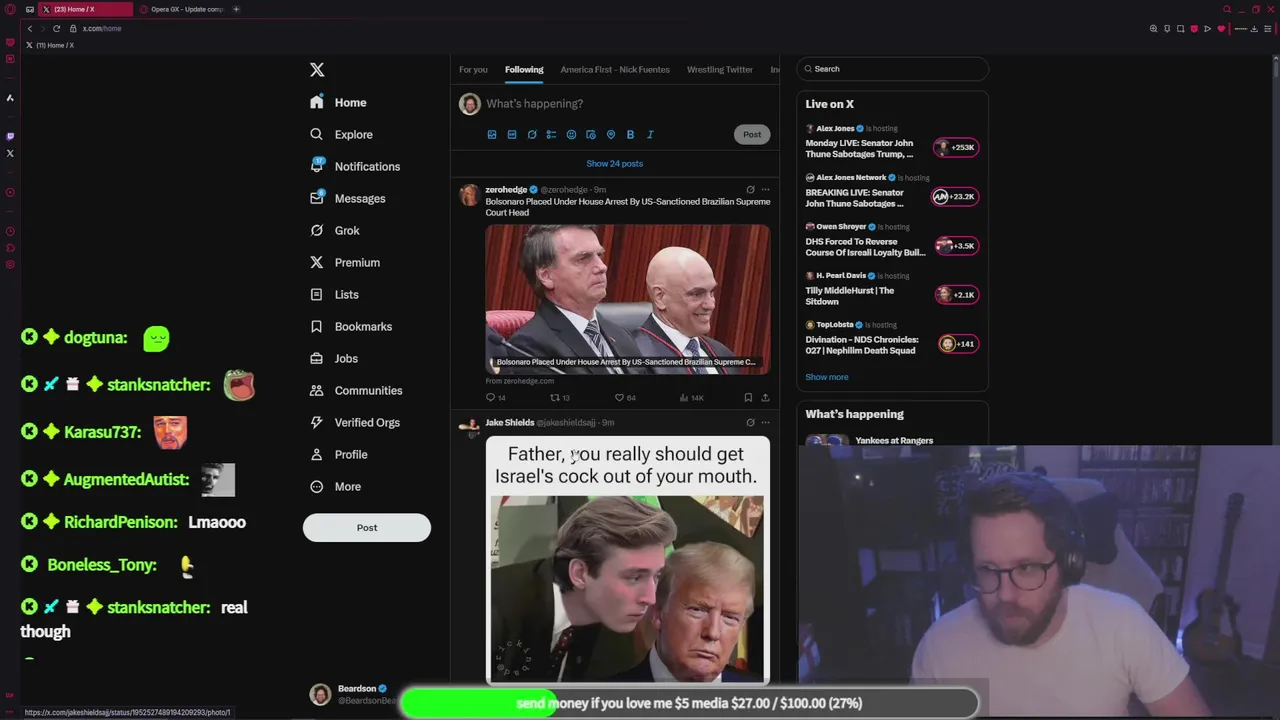Click Show more under Live on X
The width and height of the screenshot is (1280, 720).
tap(827, 377)
